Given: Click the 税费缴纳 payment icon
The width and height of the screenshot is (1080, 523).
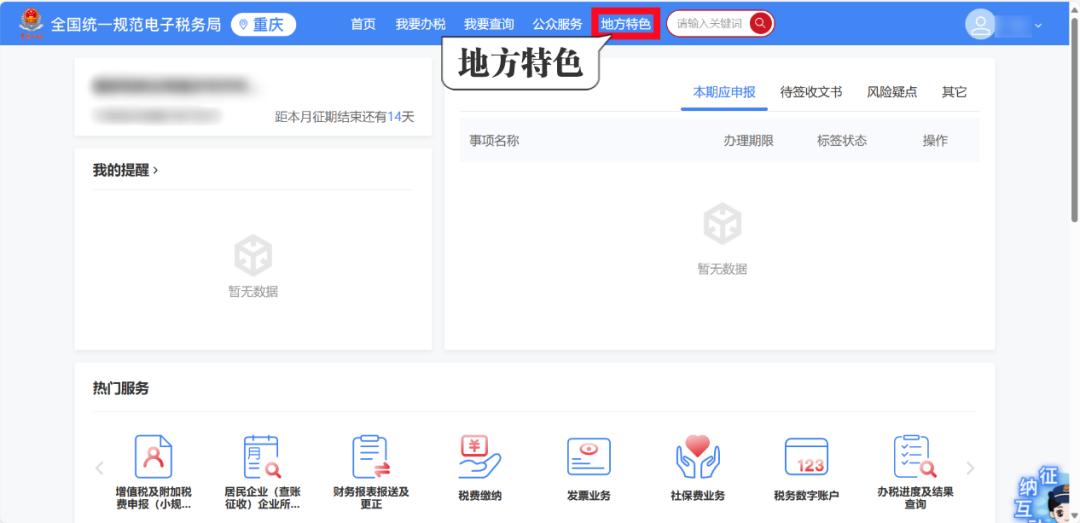Looking at the screenshot, I should click(480, 458).
